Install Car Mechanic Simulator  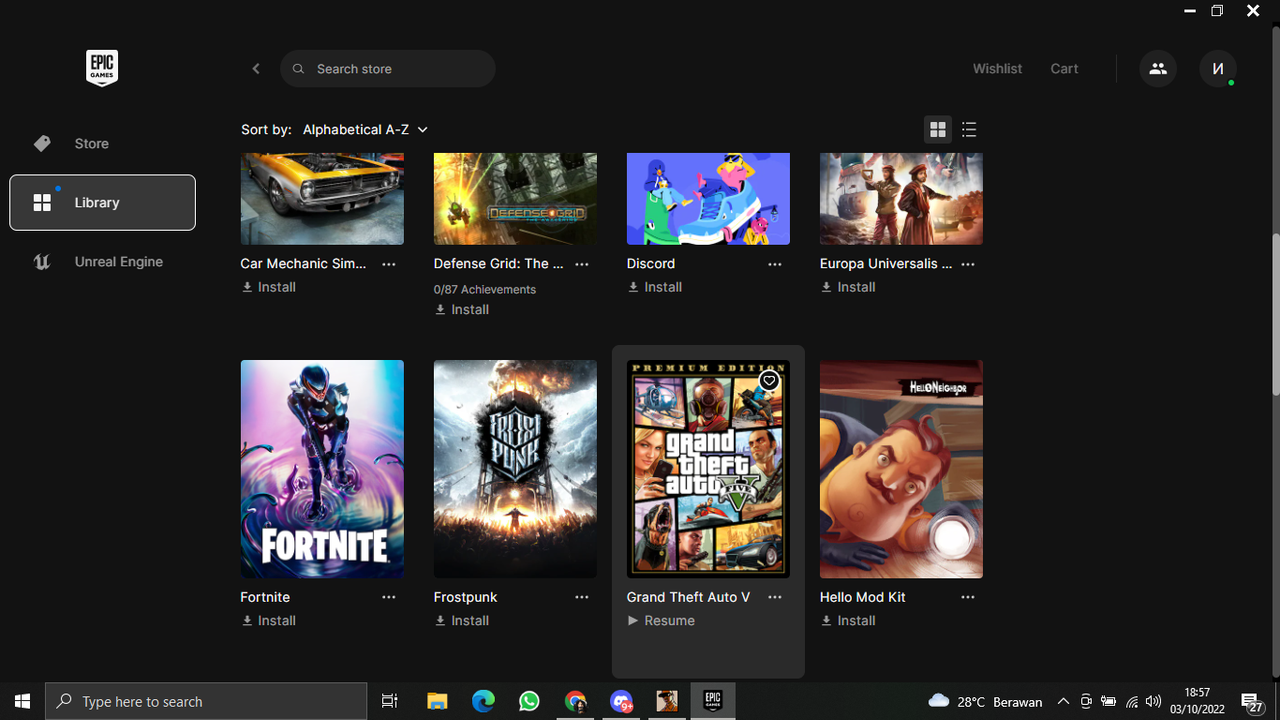pos(269,287)
